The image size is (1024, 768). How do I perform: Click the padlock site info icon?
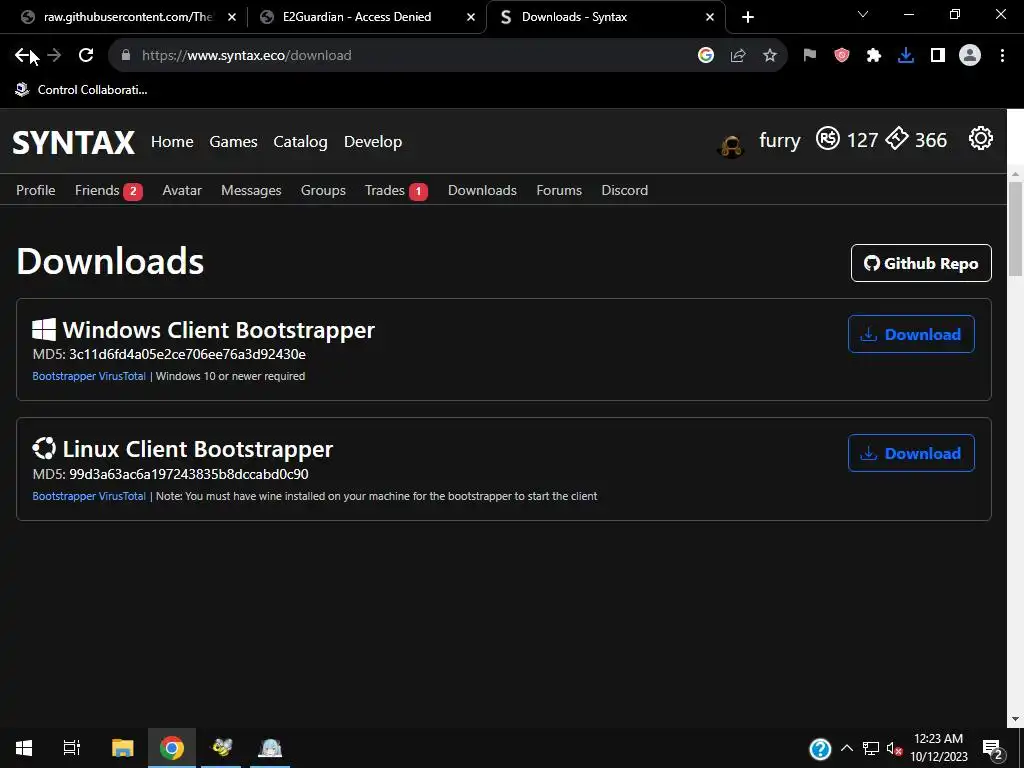126,56
